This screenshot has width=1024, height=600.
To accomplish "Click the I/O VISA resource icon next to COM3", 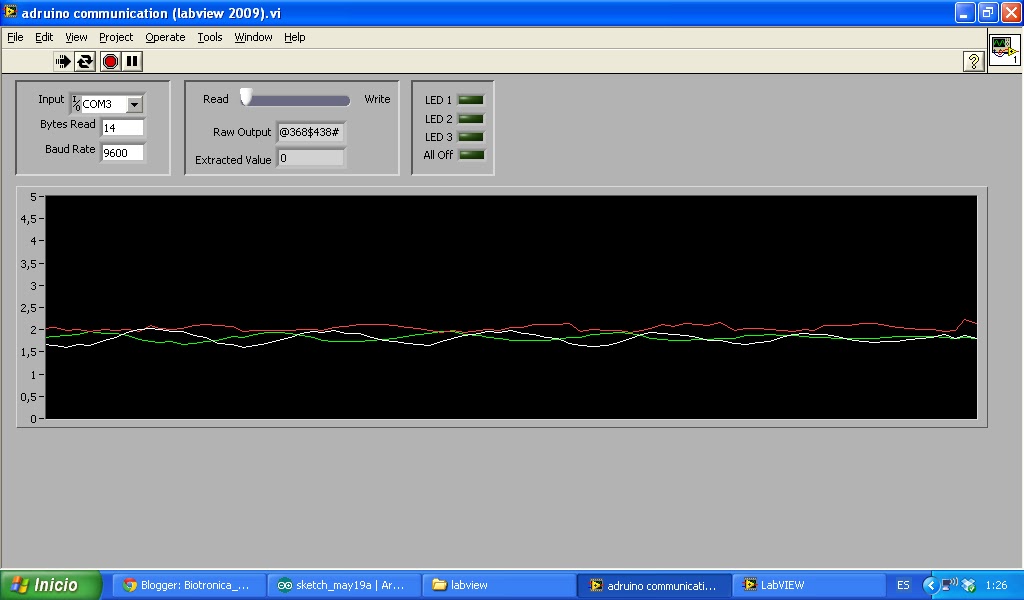I will click(x=76, y=103).
